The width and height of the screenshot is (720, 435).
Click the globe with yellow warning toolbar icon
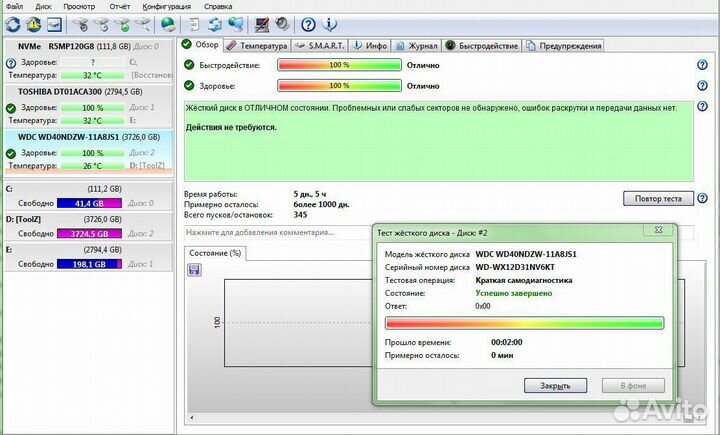[34, 24]
